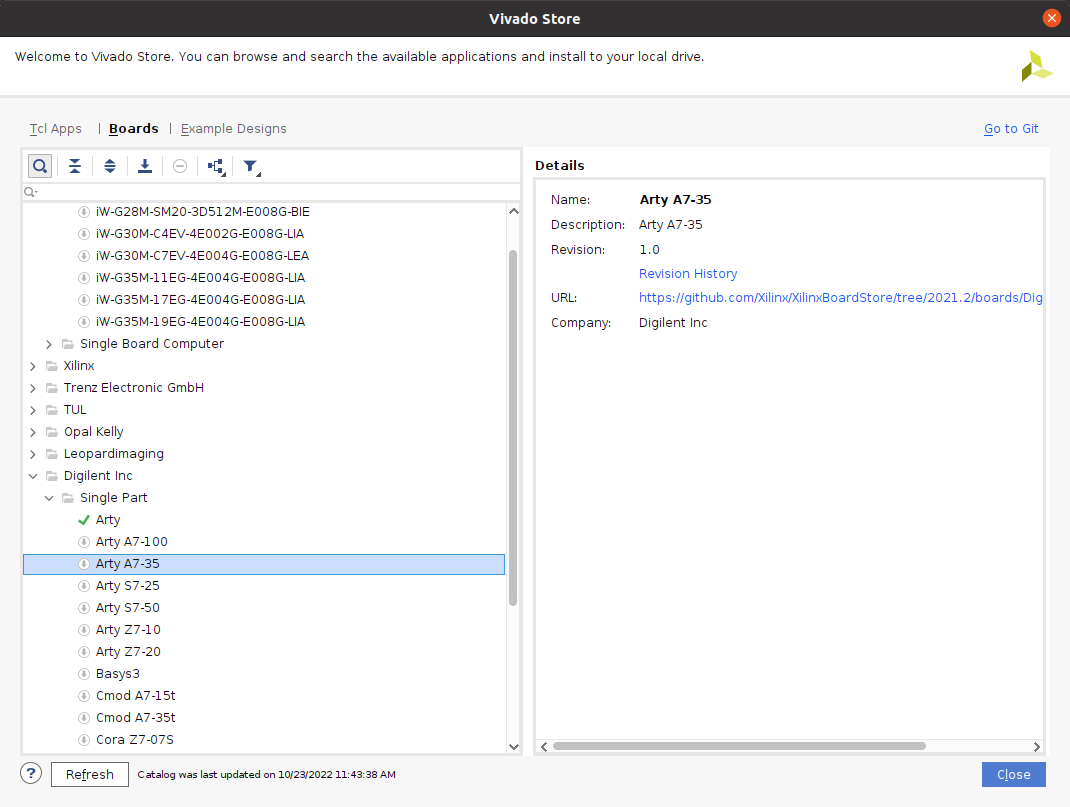Expand the Xilinx vendor folder
Viewport: 1070px width, 807px height.
click(x=33, y=366)
